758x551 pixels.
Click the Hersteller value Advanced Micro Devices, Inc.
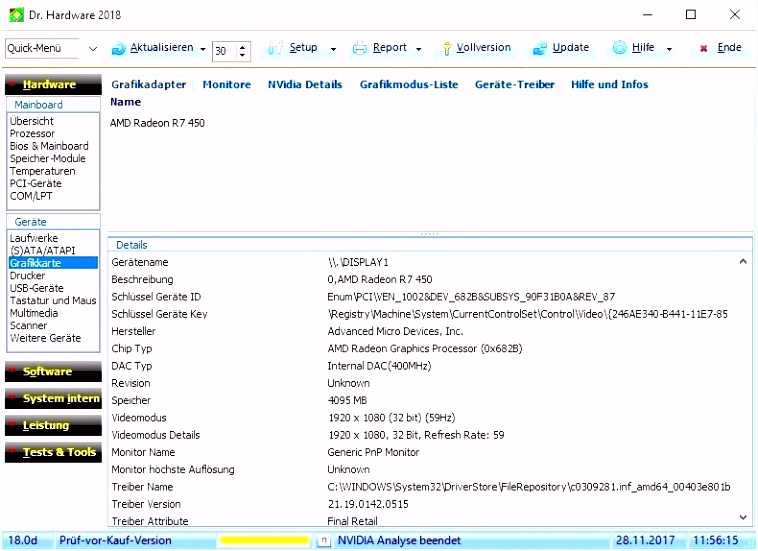(395, 331)
